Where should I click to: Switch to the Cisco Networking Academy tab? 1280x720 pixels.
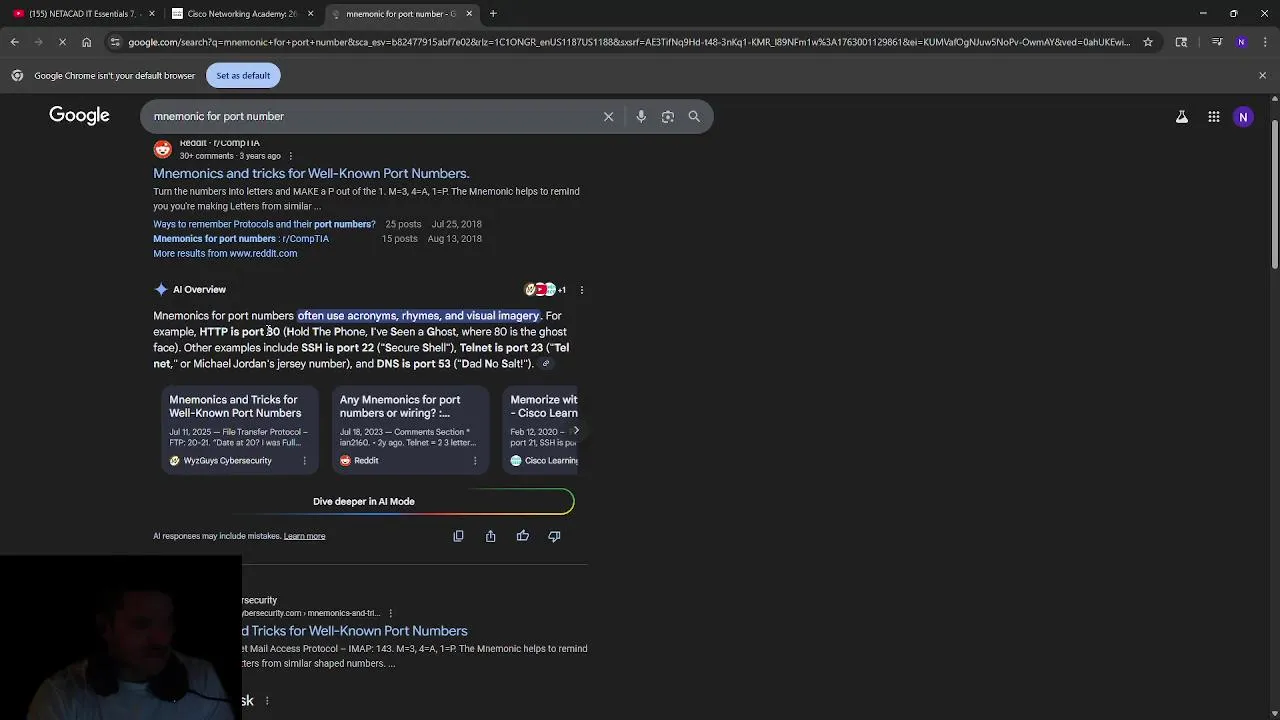pos(243,14)
